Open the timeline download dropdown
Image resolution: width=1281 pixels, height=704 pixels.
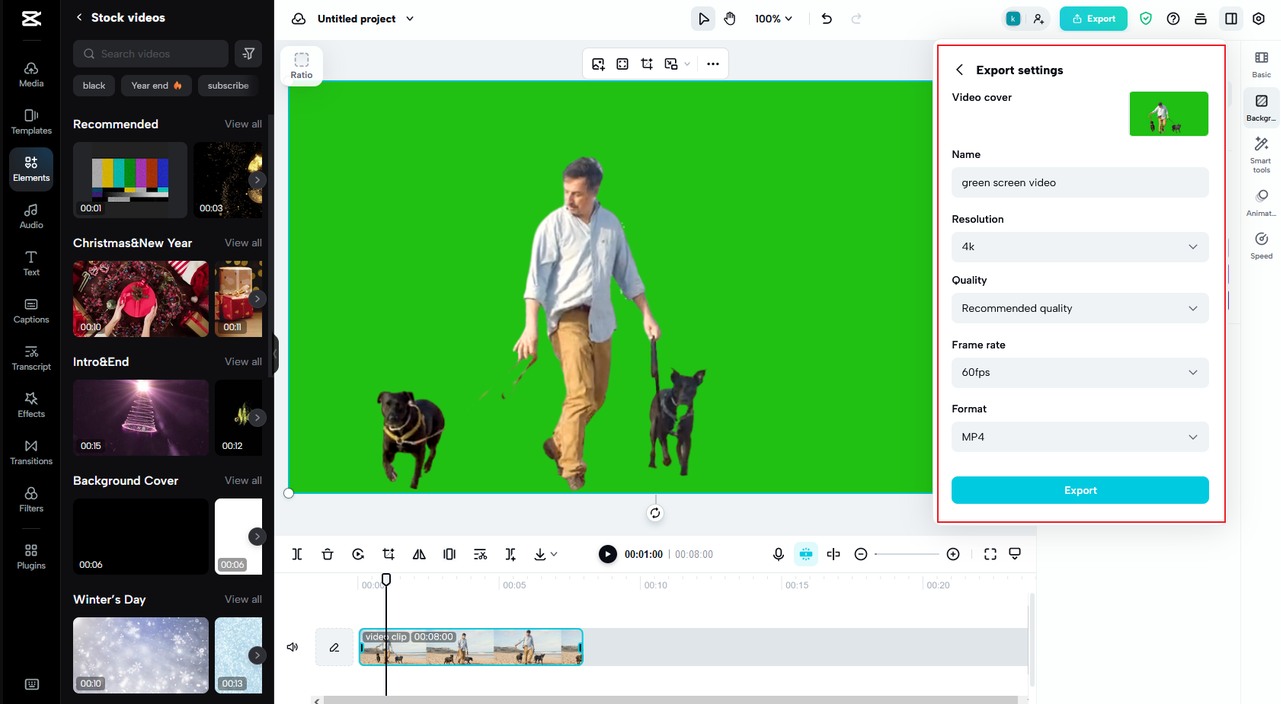click(546, 554)
